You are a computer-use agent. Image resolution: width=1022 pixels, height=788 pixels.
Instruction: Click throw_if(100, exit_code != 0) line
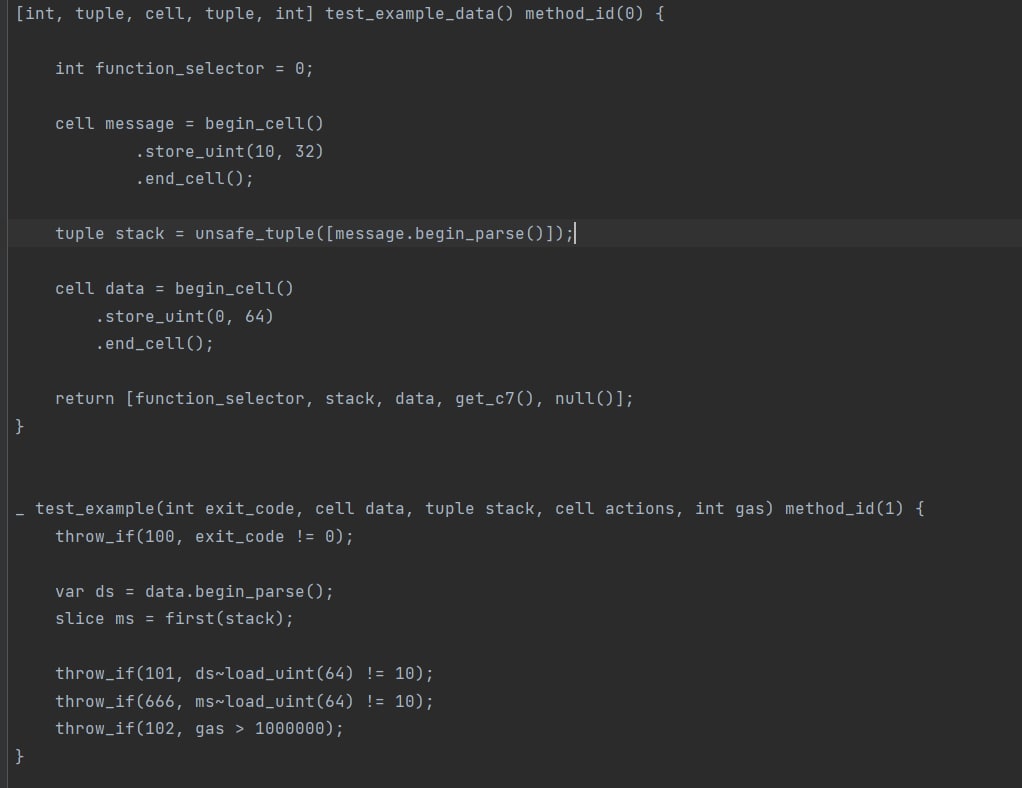pos(204,537)
